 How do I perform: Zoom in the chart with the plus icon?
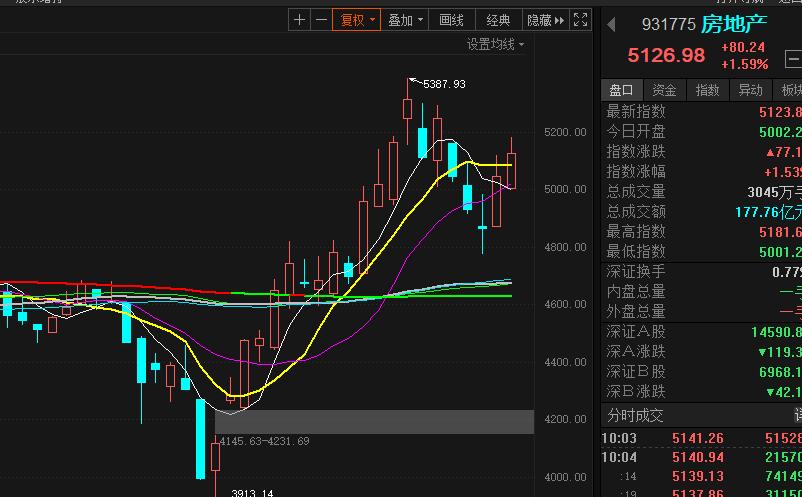click(x=299, y=20)
